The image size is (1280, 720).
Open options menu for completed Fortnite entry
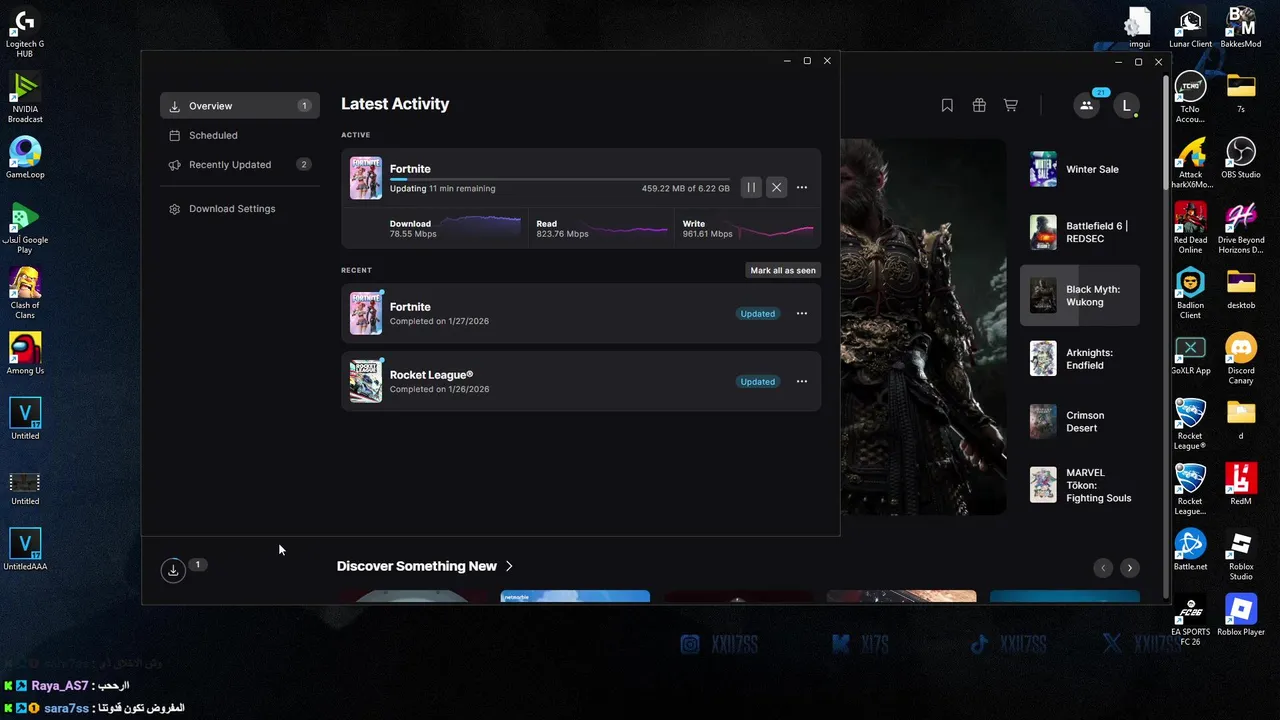pyautogui.click(x=801, y=313)
